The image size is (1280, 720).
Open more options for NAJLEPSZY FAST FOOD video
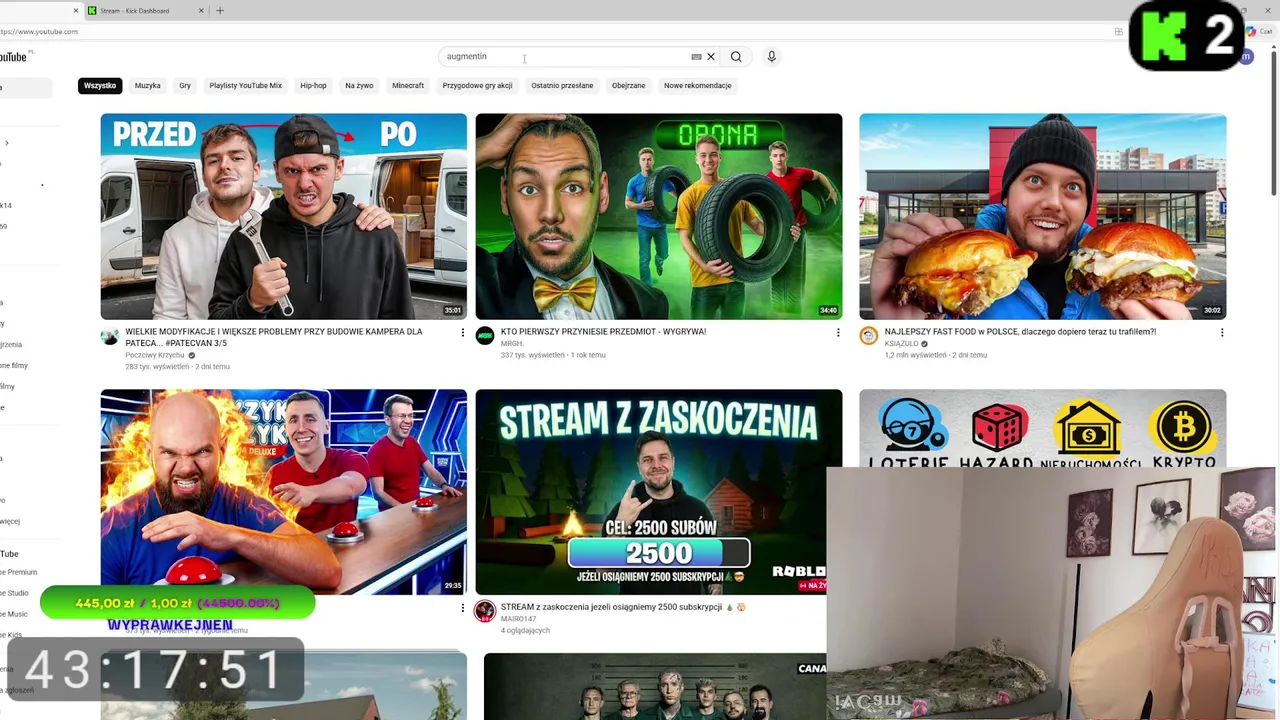pyautogui.click(x=1221, y=333)
